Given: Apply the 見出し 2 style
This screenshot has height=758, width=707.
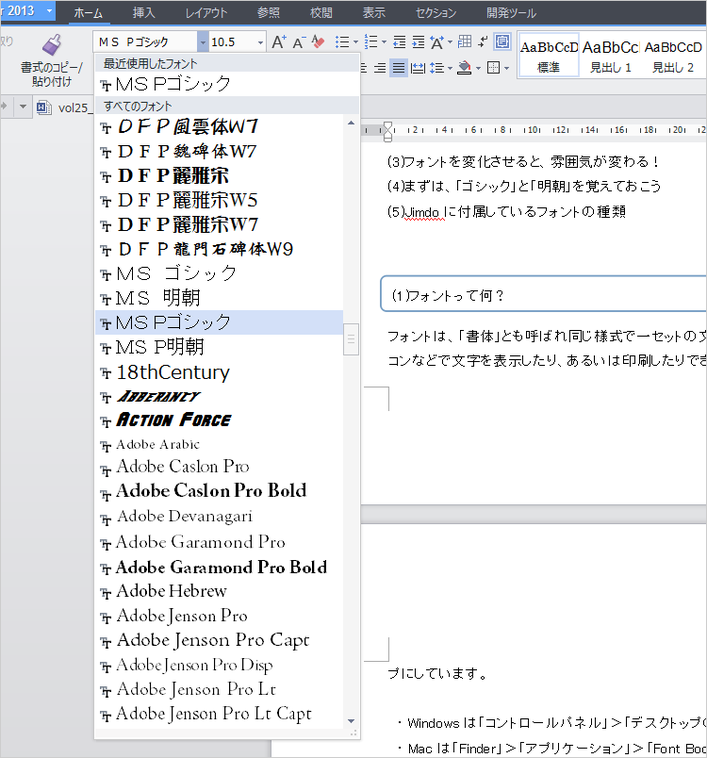Looking at the screenshot, I should click(673, 57).
